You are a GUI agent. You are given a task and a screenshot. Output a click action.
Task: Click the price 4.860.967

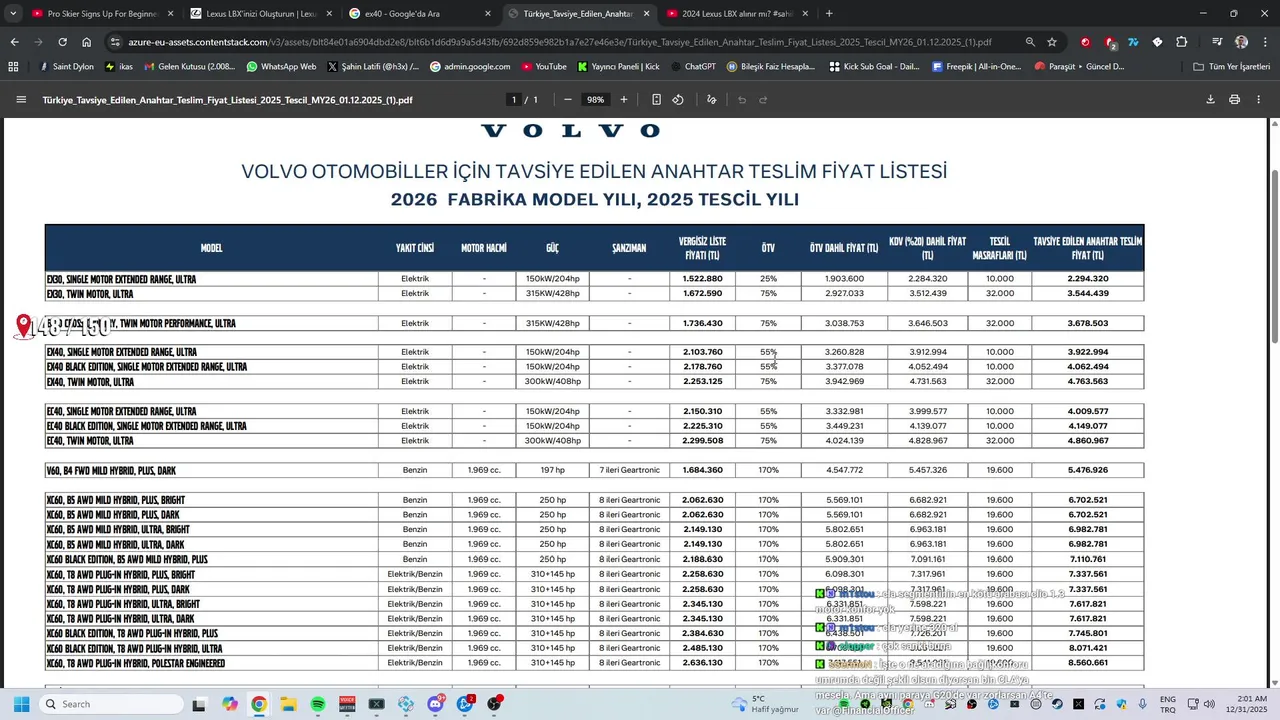(x=1087, y=441)
